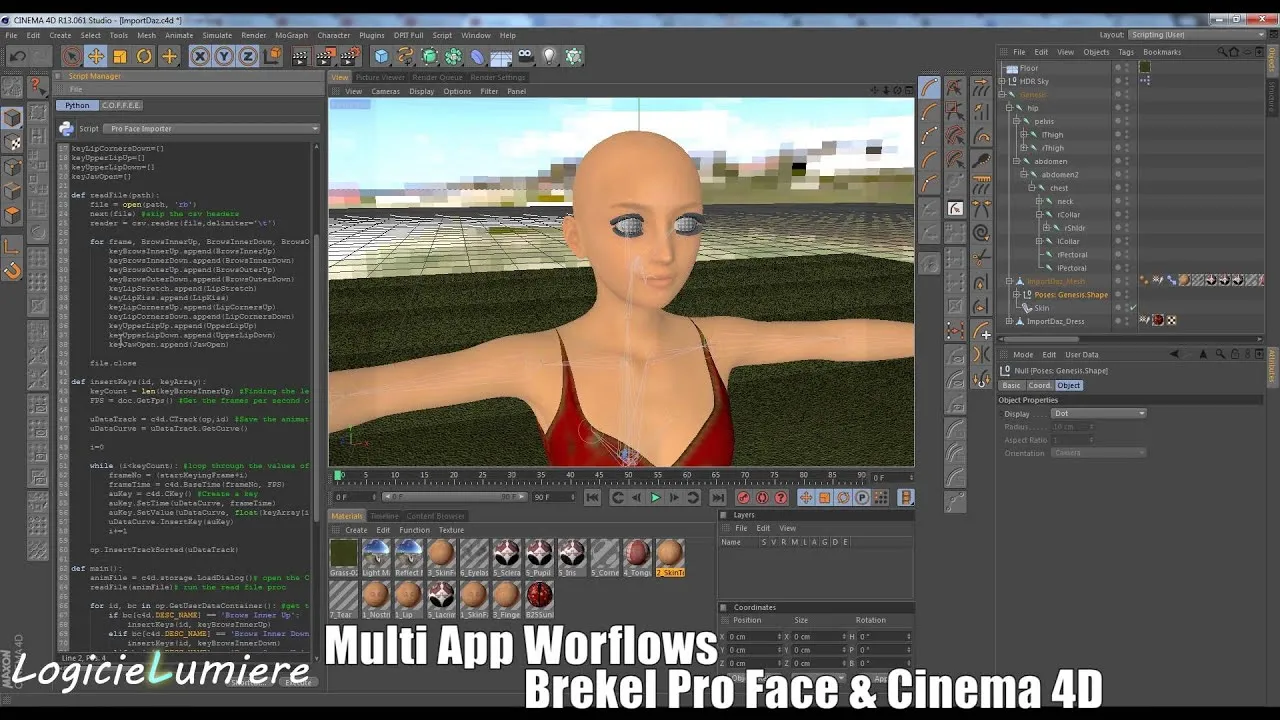Open the Layout Scripting (User) dropdown
The image size is (1280, 720).
(x=1195, y=34)
